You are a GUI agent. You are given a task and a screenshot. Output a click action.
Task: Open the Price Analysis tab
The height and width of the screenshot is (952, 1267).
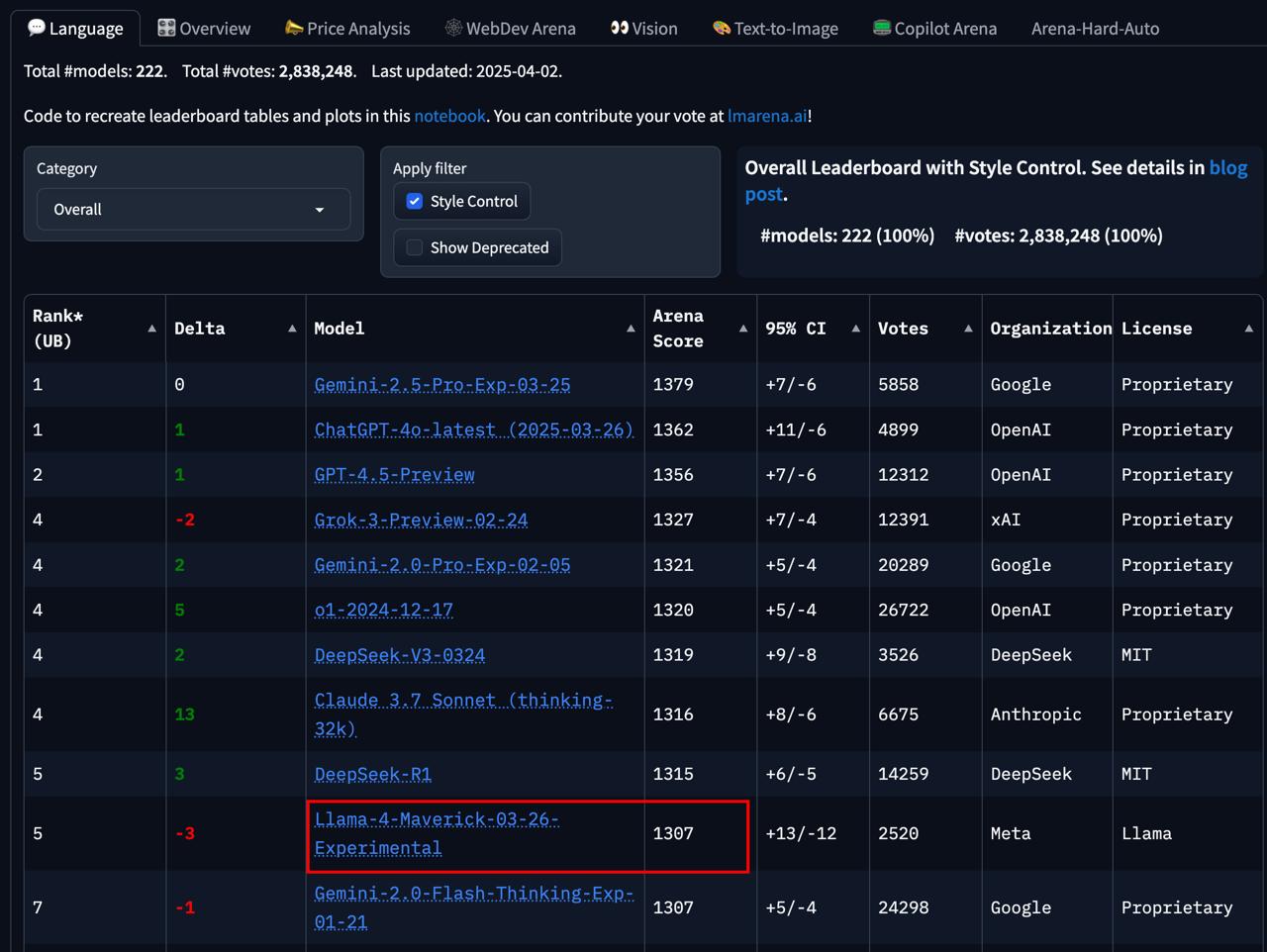347,29
